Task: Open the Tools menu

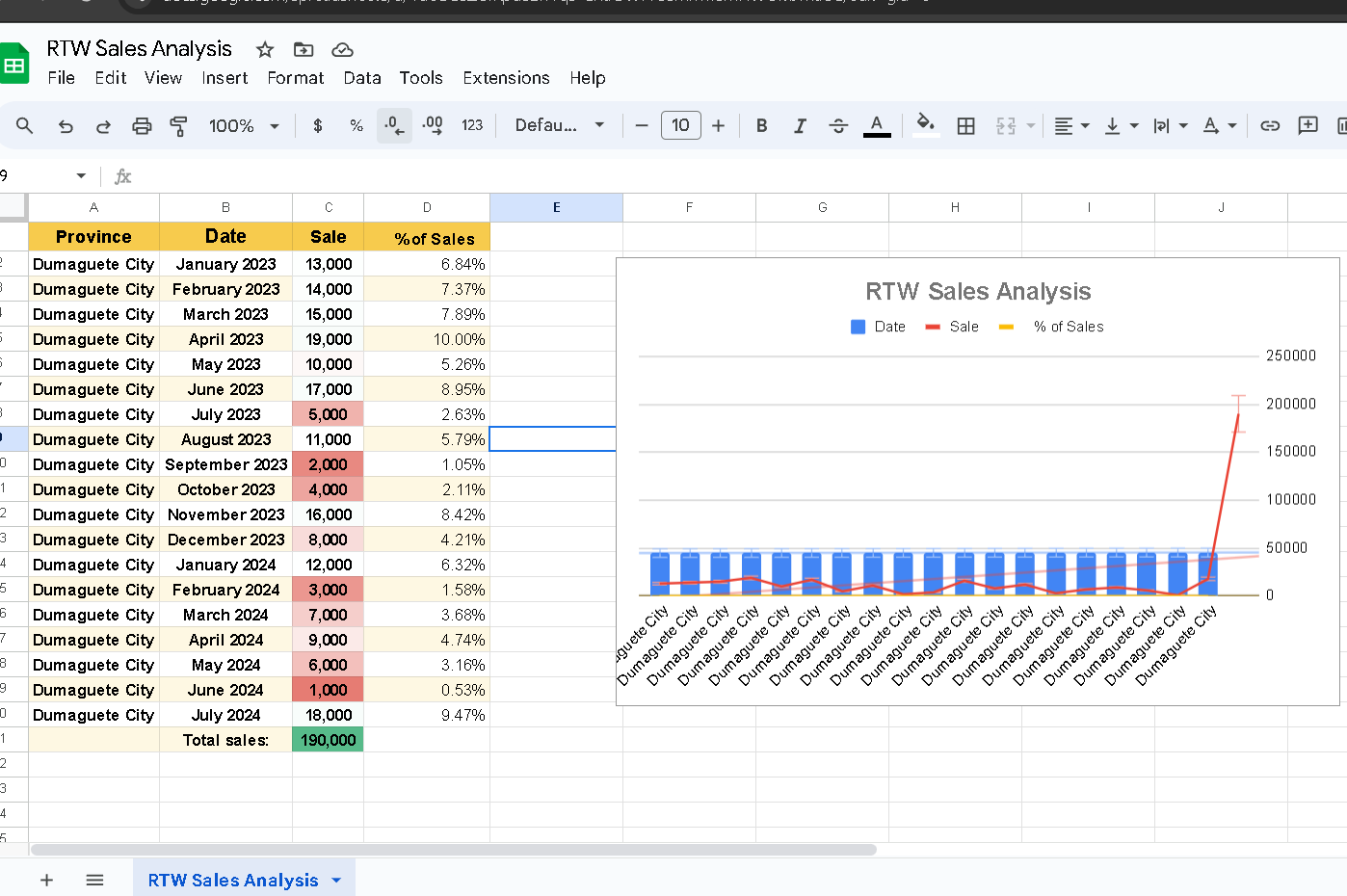Action: coord(421,78)
